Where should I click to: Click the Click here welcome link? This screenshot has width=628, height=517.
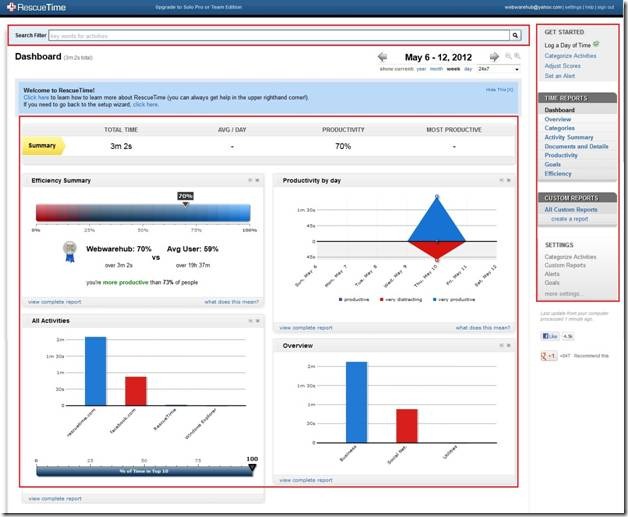(x=36, y=97)
